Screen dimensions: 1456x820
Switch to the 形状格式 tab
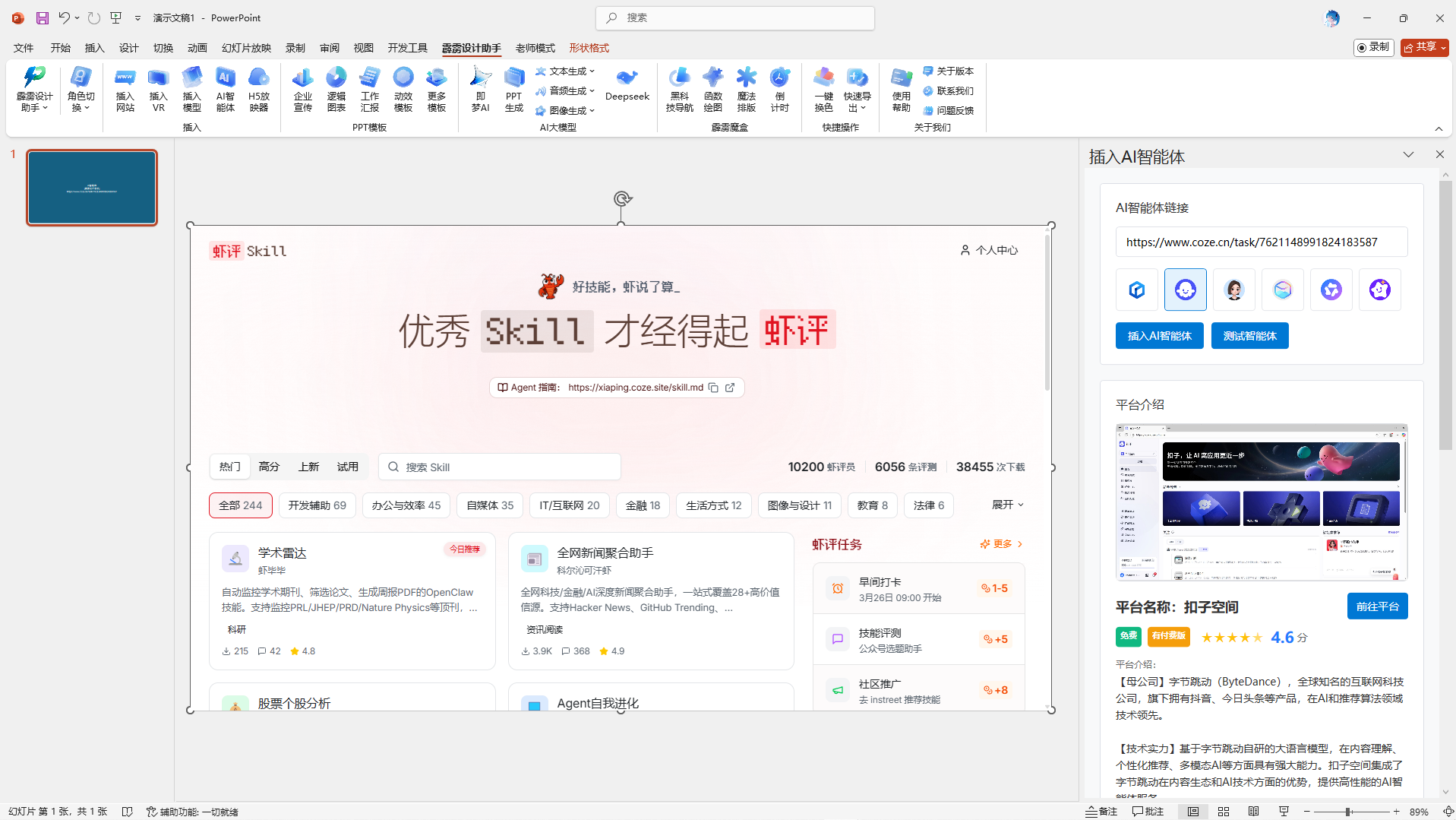pos(589,48)
